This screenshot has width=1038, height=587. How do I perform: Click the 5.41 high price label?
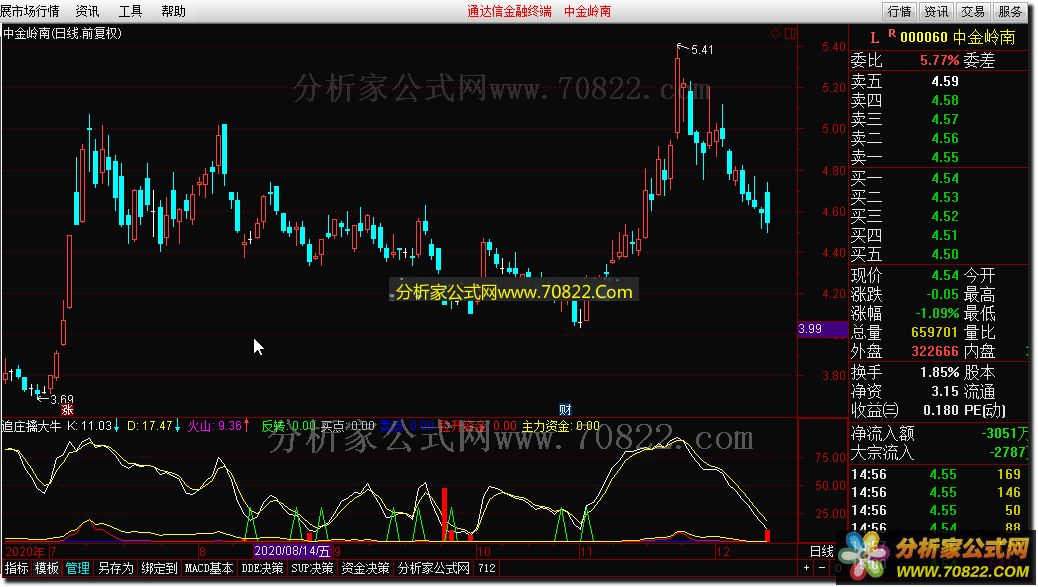coord(702,50)
